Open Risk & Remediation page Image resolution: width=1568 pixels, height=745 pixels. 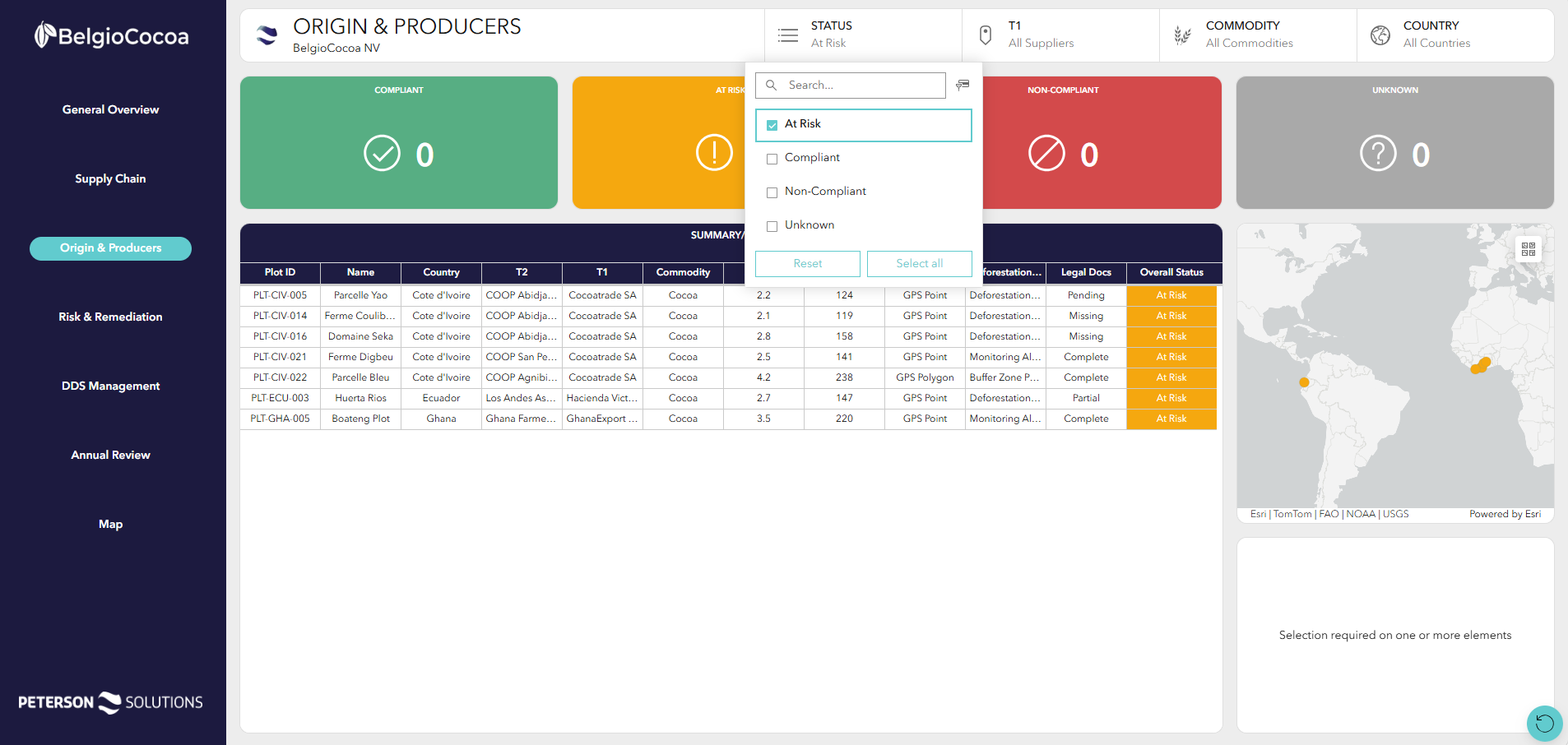pos(110,317)
